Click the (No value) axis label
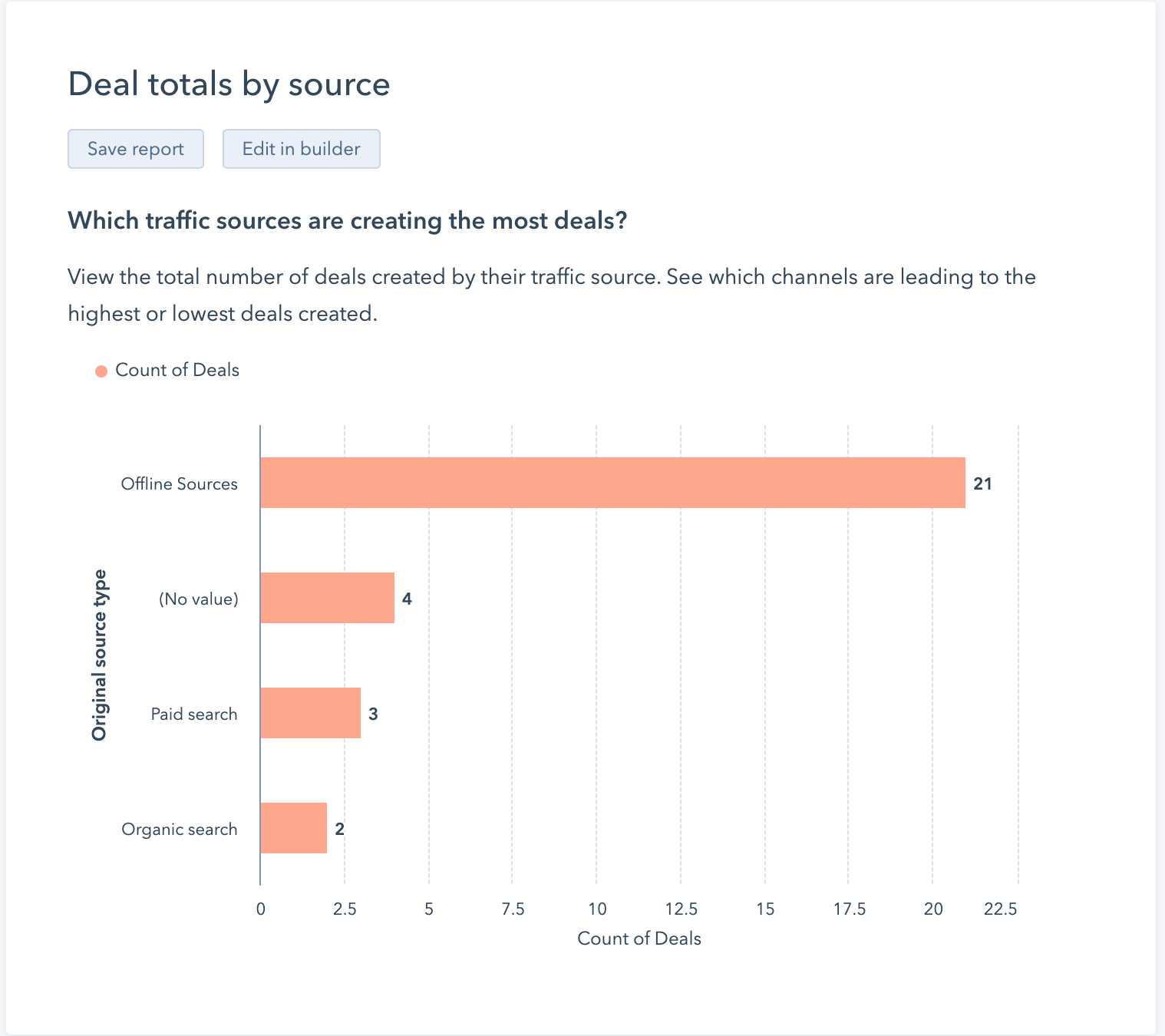The image size is (1165, 1036). point(199,599)
